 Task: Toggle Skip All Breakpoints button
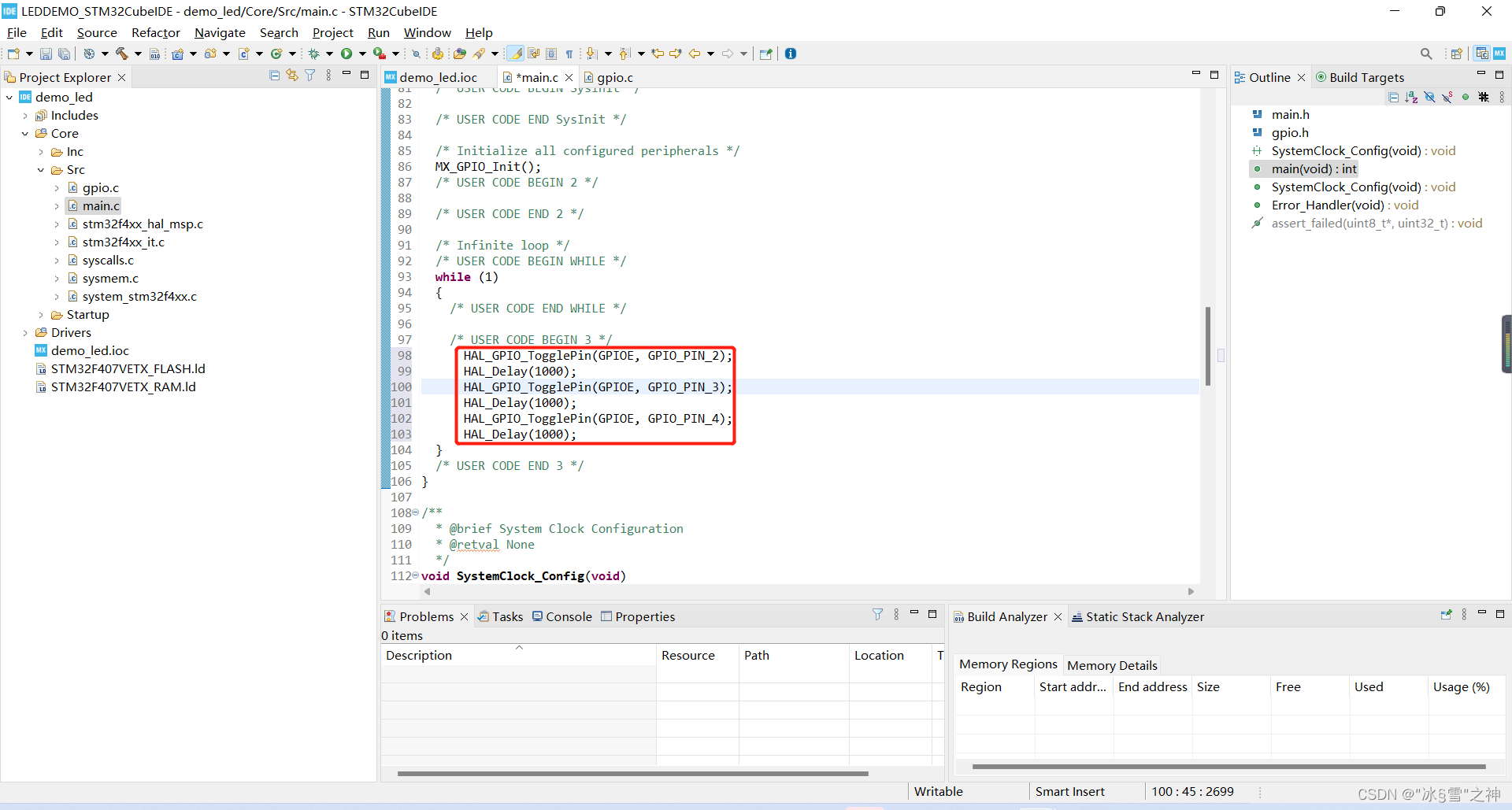[x=417, y=54]
